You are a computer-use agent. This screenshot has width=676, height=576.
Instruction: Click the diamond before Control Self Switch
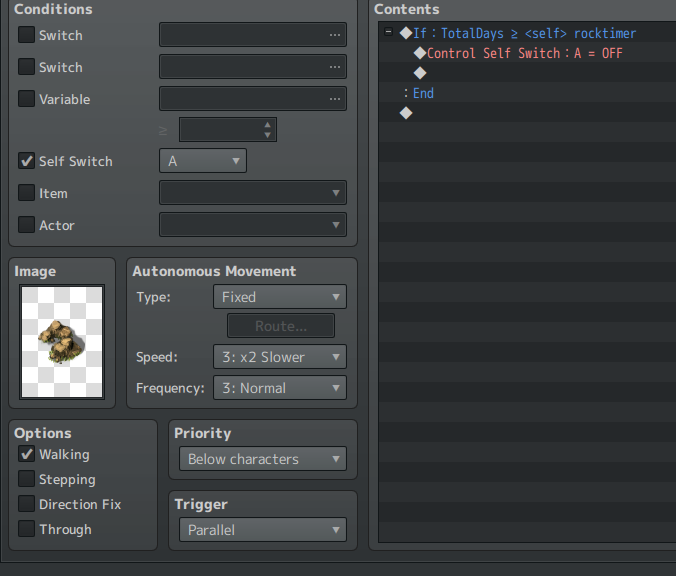[420, 53]
